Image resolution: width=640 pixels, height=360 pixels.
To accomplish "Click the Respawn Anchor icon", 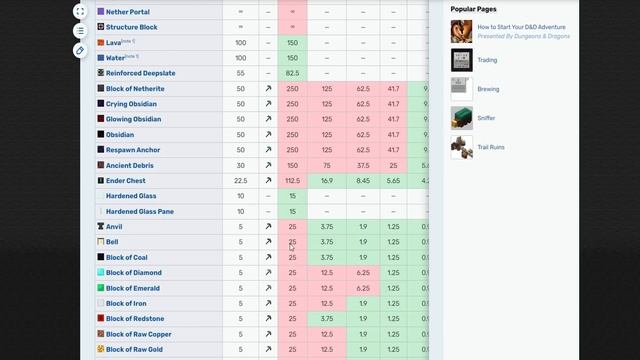I will click(101, 149).
